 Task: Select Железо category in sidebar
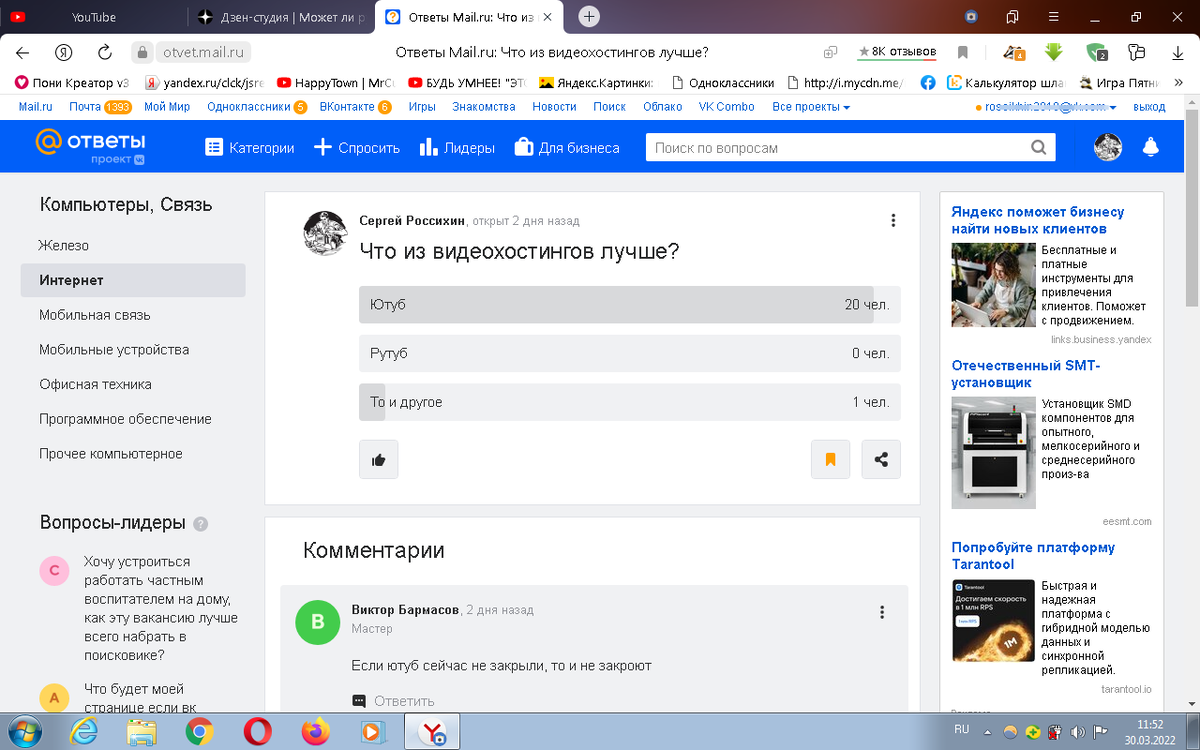point(64,246)
